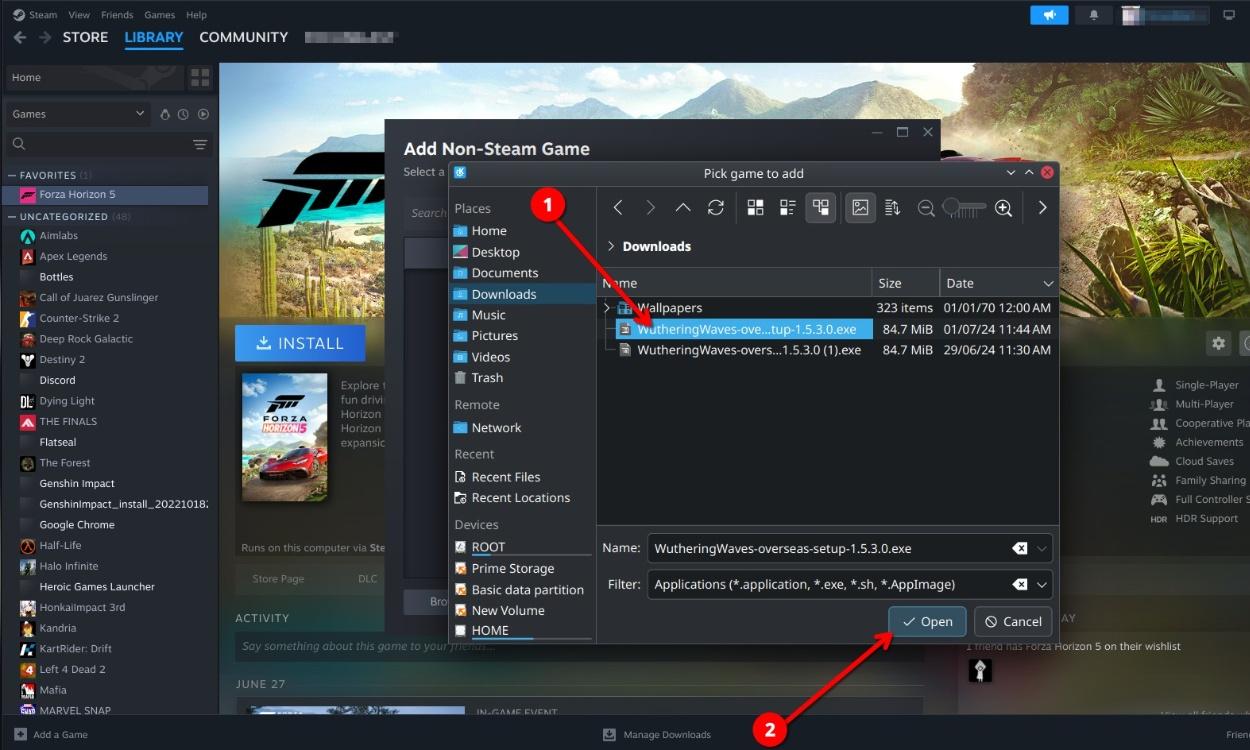Image resolution: width=1250 pixels, height=750 pixels.
Task: Click the zoom out magnifier icon
Action: point(926,208)
